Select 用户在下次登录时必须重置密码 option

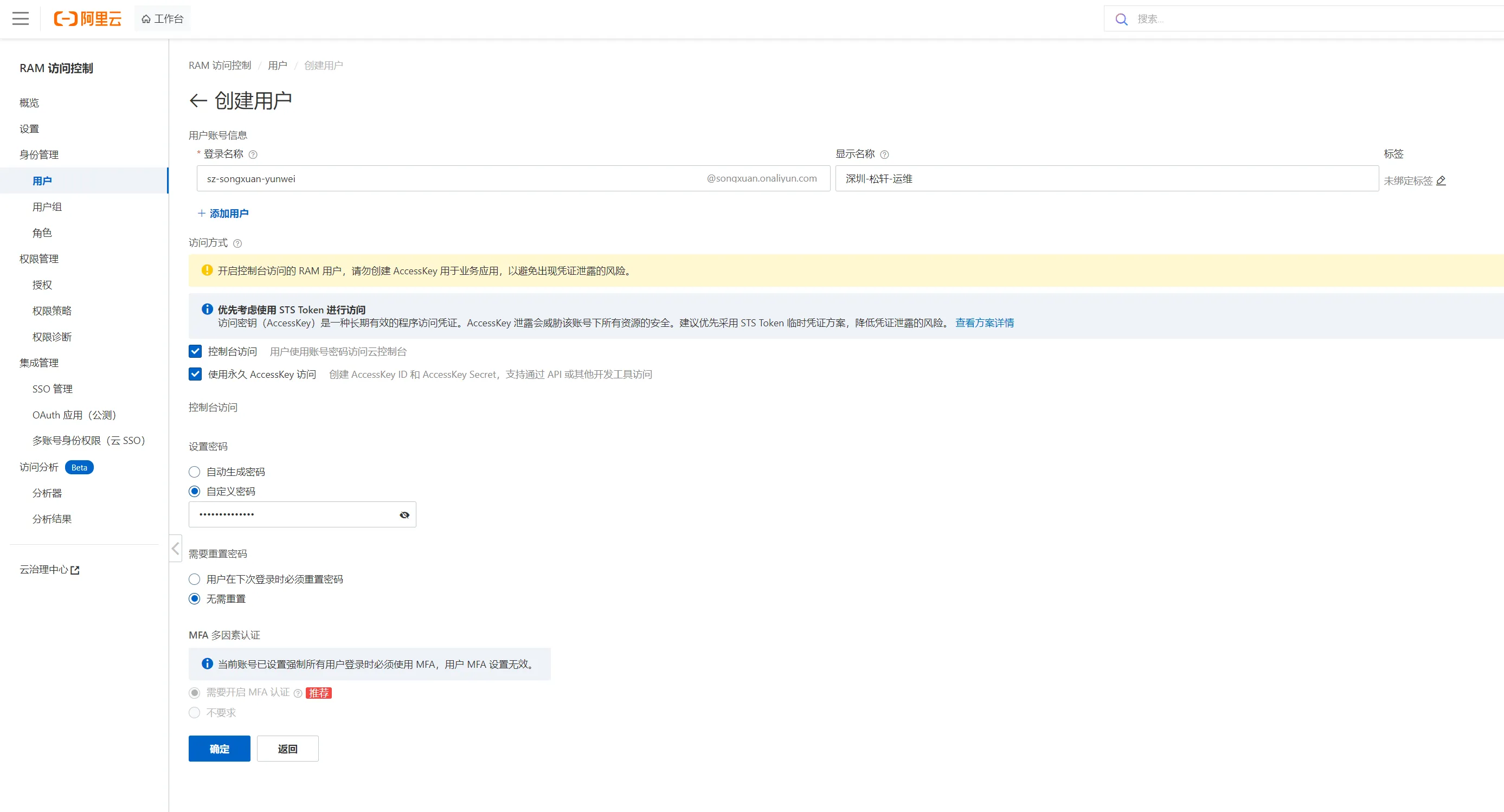pyautogui.click(x=195, y=579)
